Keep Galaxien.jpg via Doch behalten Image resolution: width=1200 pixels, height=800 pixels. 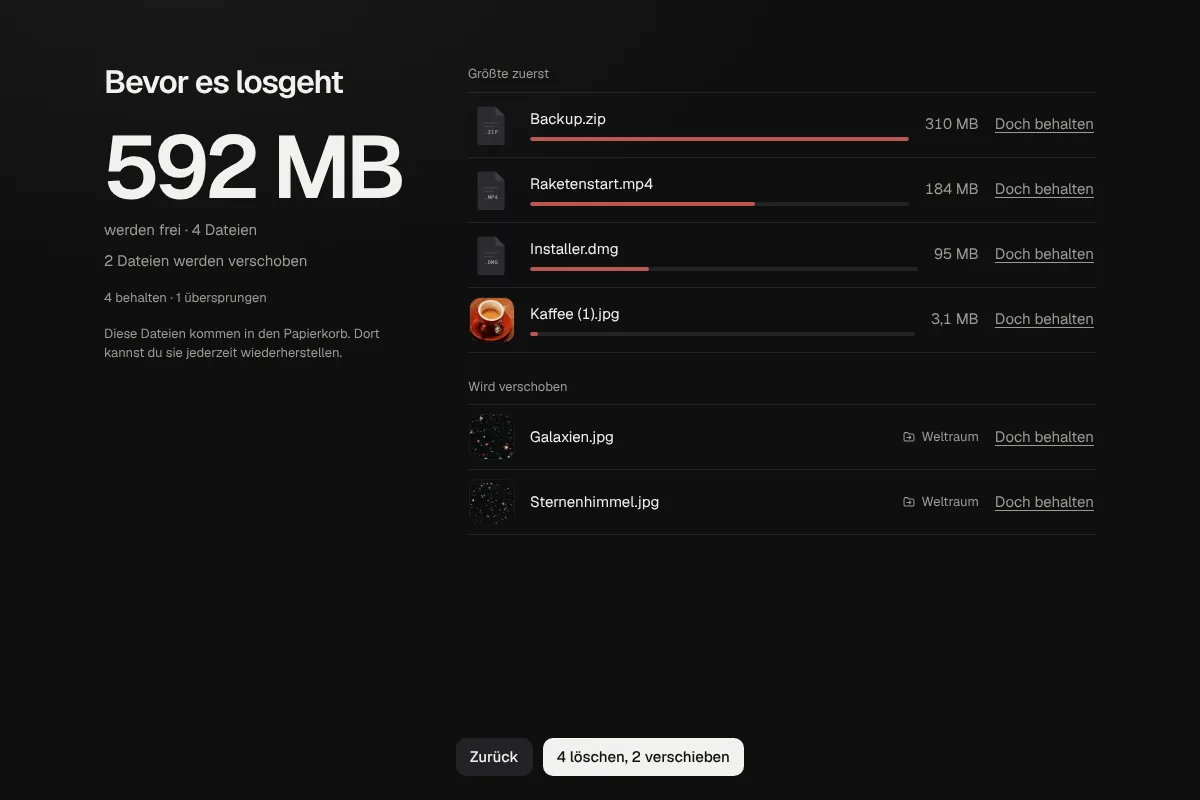(x=1044, y=437)
